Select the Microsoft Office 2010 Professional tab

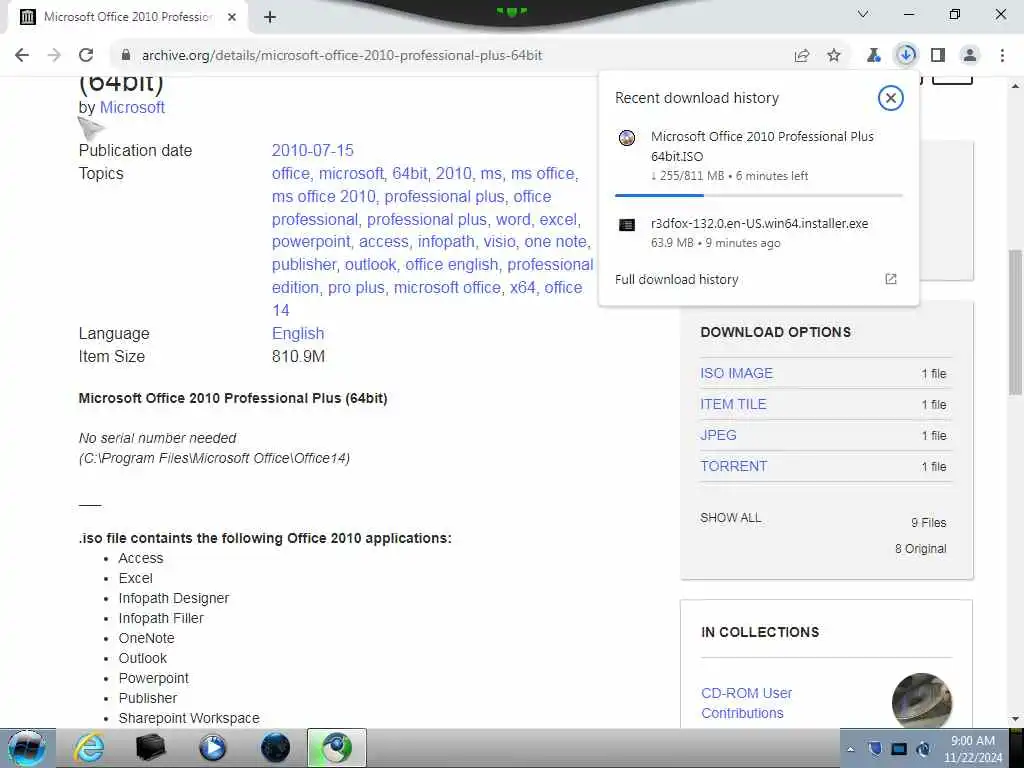tap(127, 17)
